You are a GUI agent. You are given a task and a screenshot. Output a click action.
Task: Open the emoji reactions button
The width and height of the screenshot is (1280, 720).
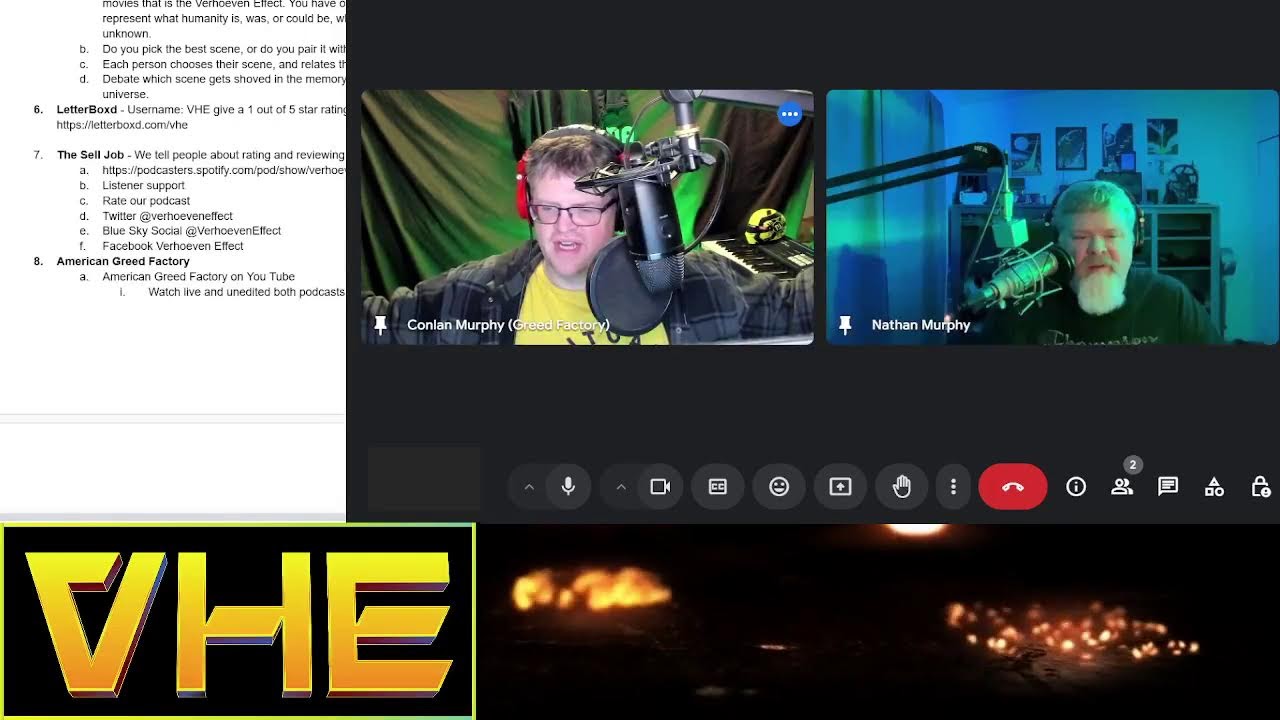click(779, 487)
